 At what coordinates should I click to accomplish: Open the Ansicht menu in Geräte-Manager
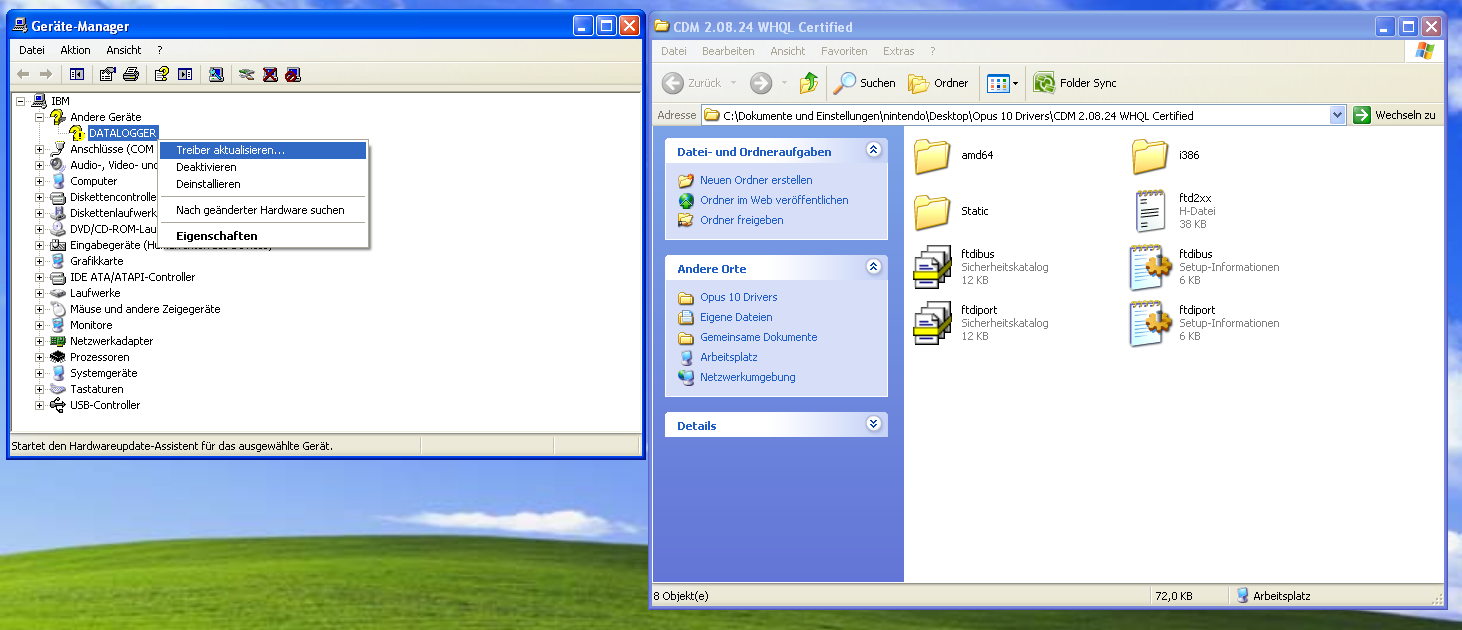click(124, 50)
